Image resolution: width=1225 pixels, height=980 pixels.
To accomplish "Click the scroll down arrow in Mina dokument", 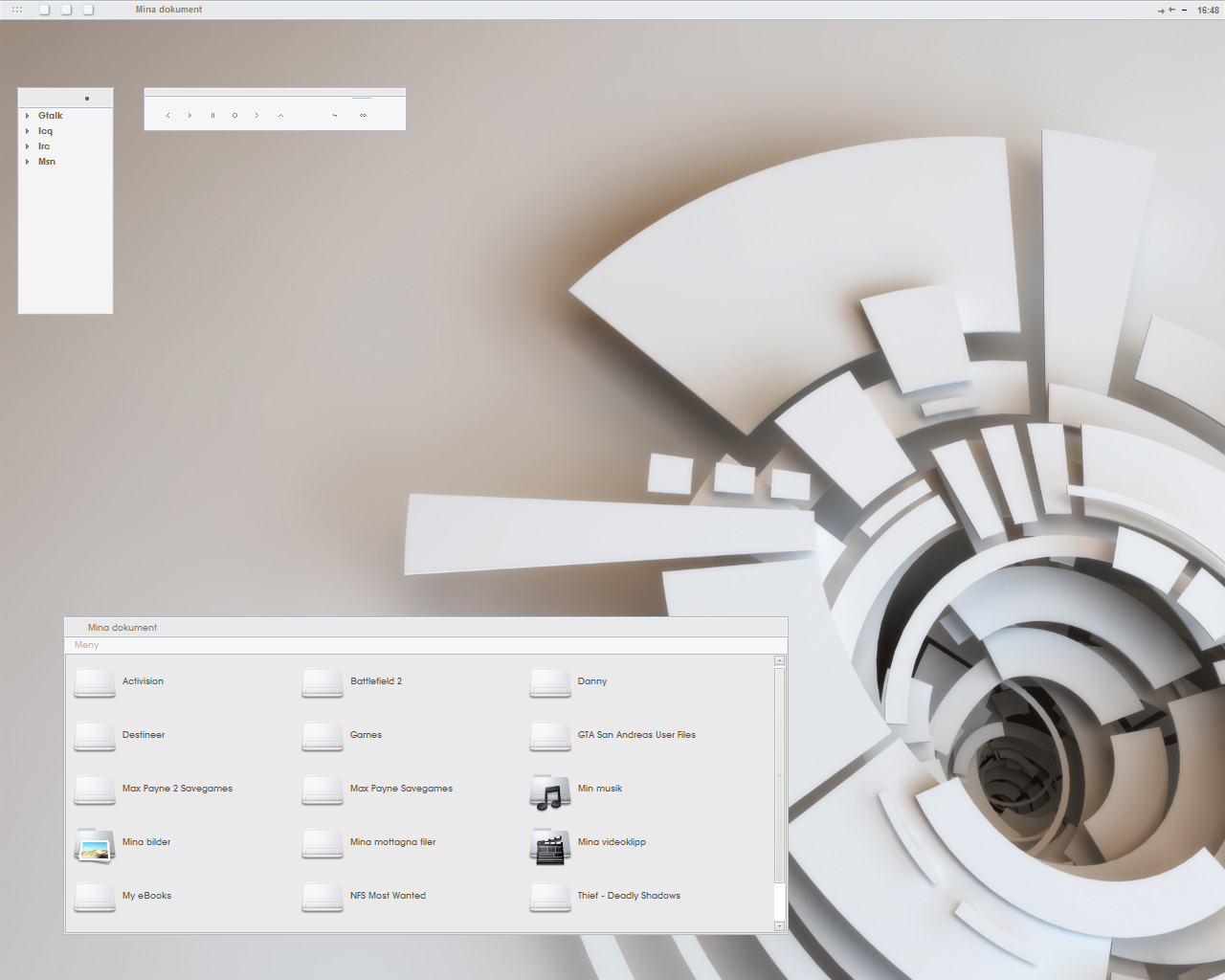I will pos(780,926).
